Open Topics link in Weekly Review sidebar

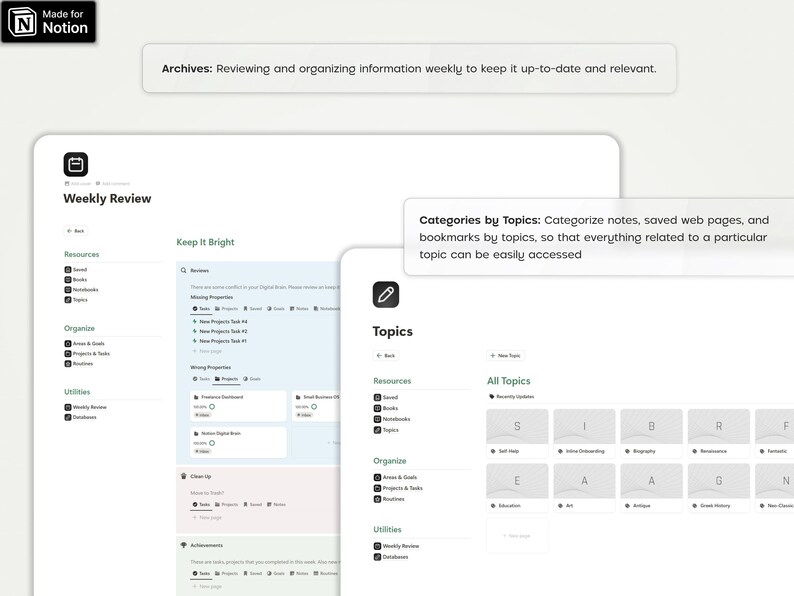click(x=76, y=300)
